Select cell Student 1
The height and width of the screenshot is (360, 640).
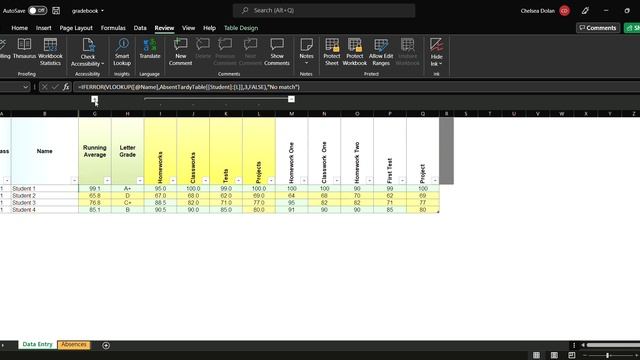click(44, 189)
